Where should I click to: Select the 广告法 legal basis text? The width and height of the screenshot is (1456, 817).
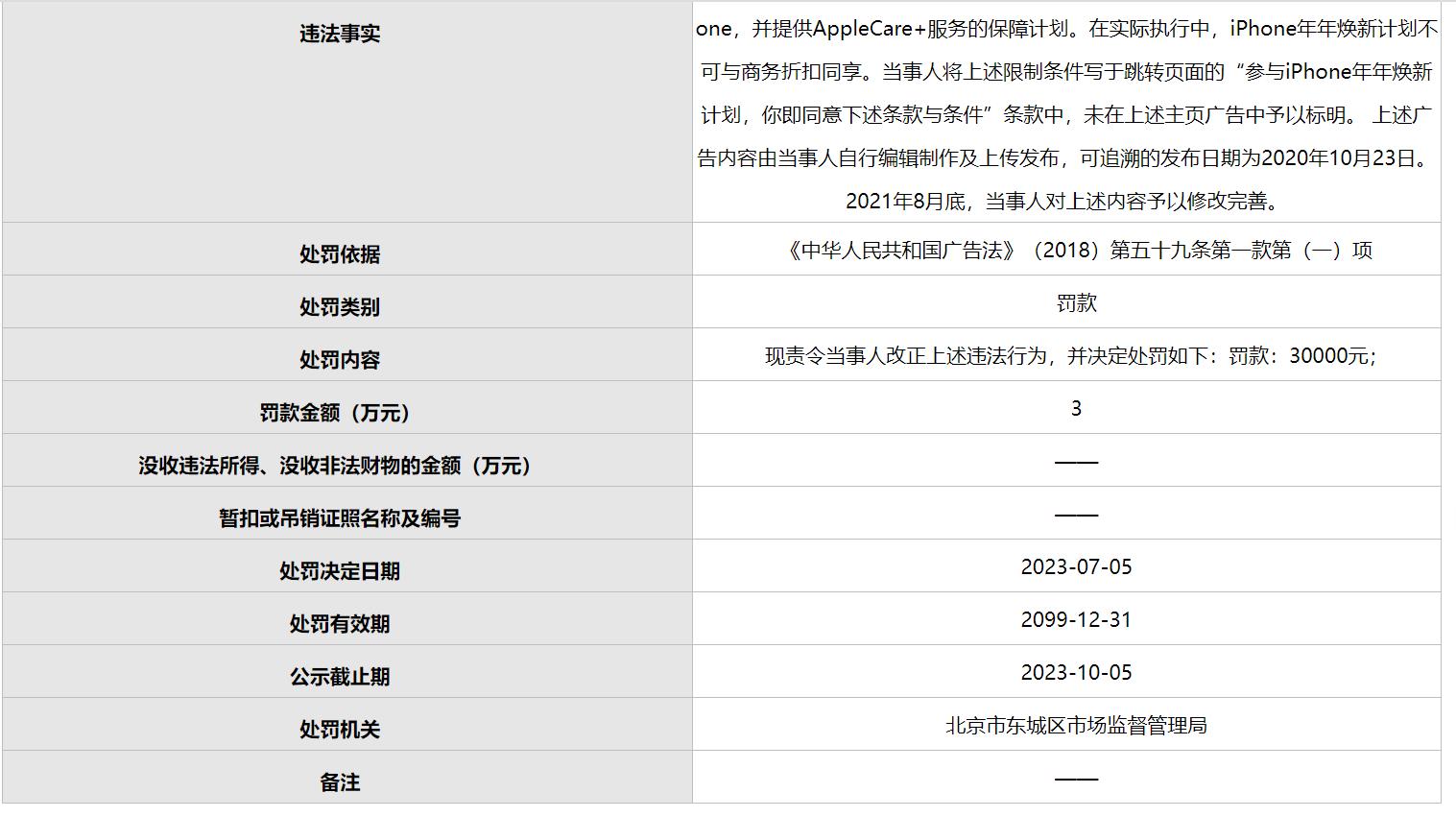point(1075,249)
